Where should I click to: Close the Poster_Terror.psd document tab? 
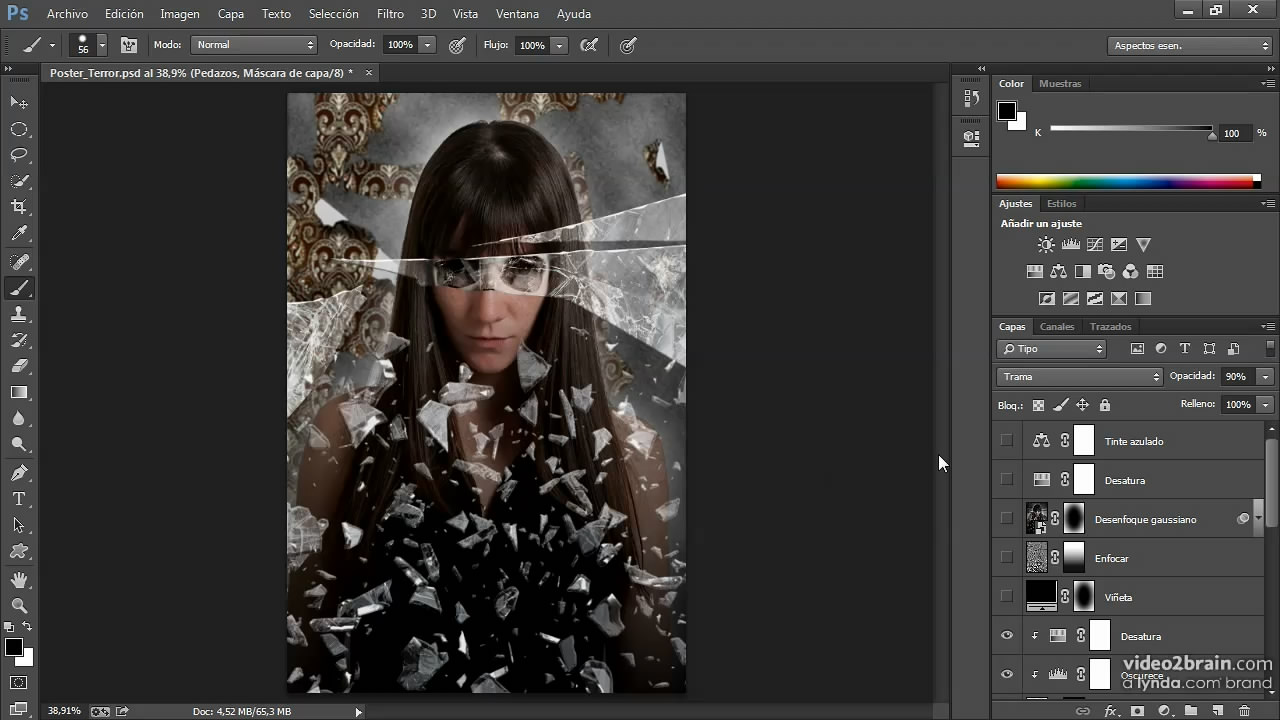pyautogui.click(x=368, y=73)
